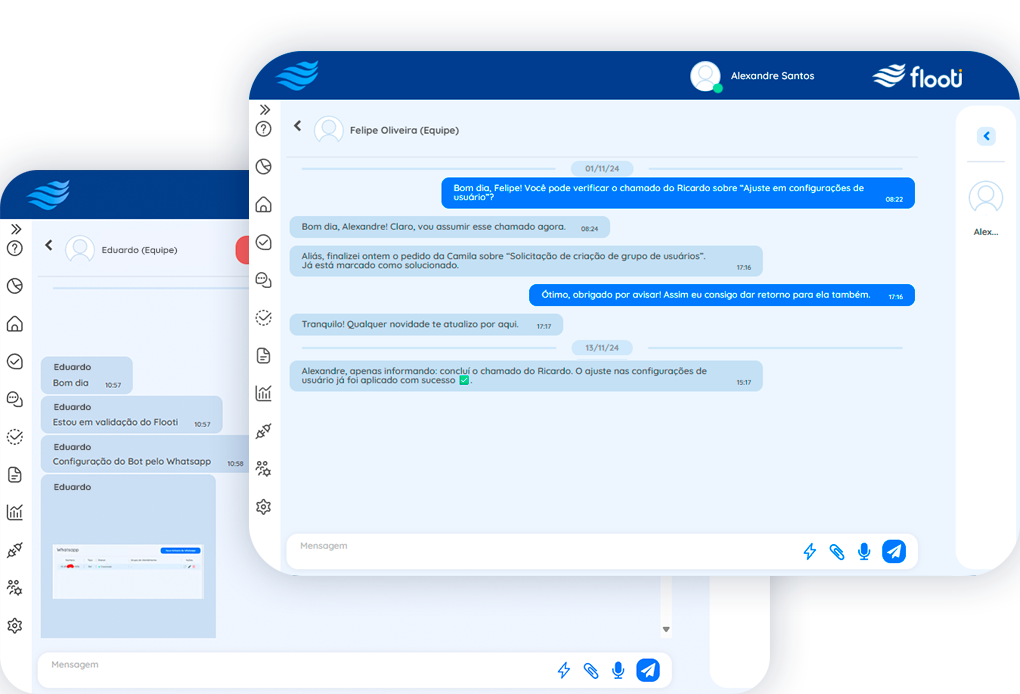Go to the home icon in front sidebar
1020x694 pixels.
[x=264, y=204]
